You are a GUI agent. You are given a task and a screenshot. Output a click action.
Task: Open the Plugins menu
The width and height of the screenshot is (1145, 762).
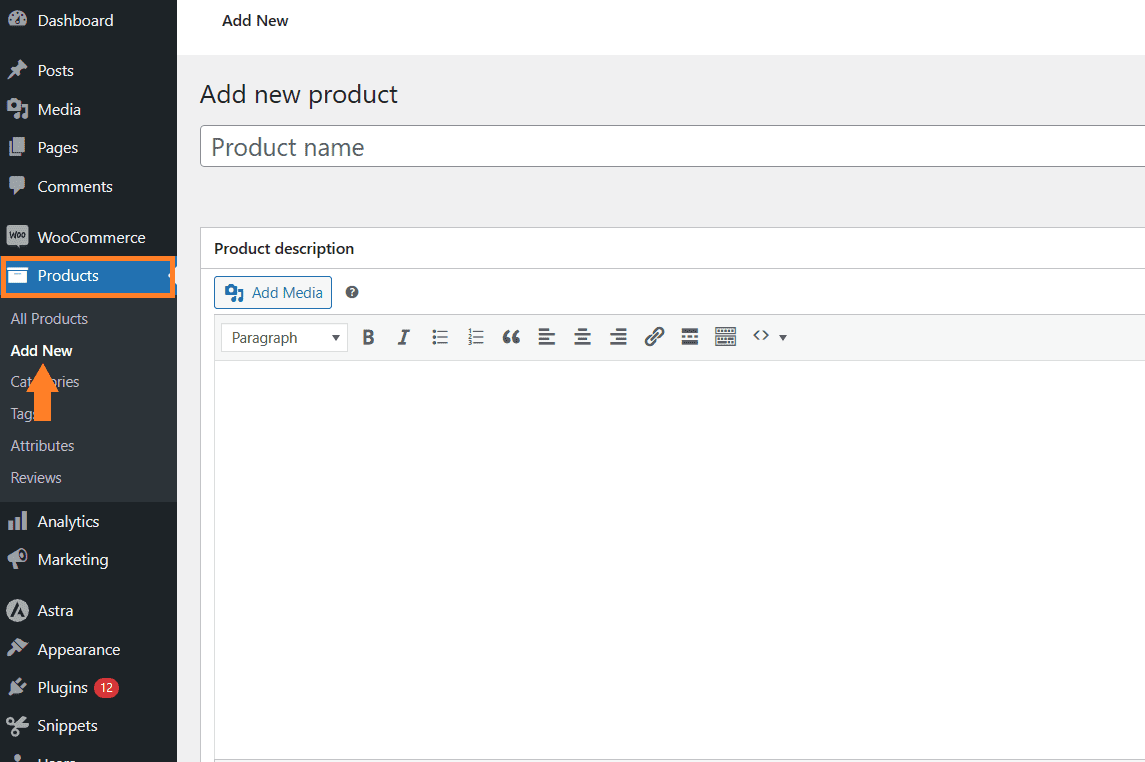click(88, 688)
